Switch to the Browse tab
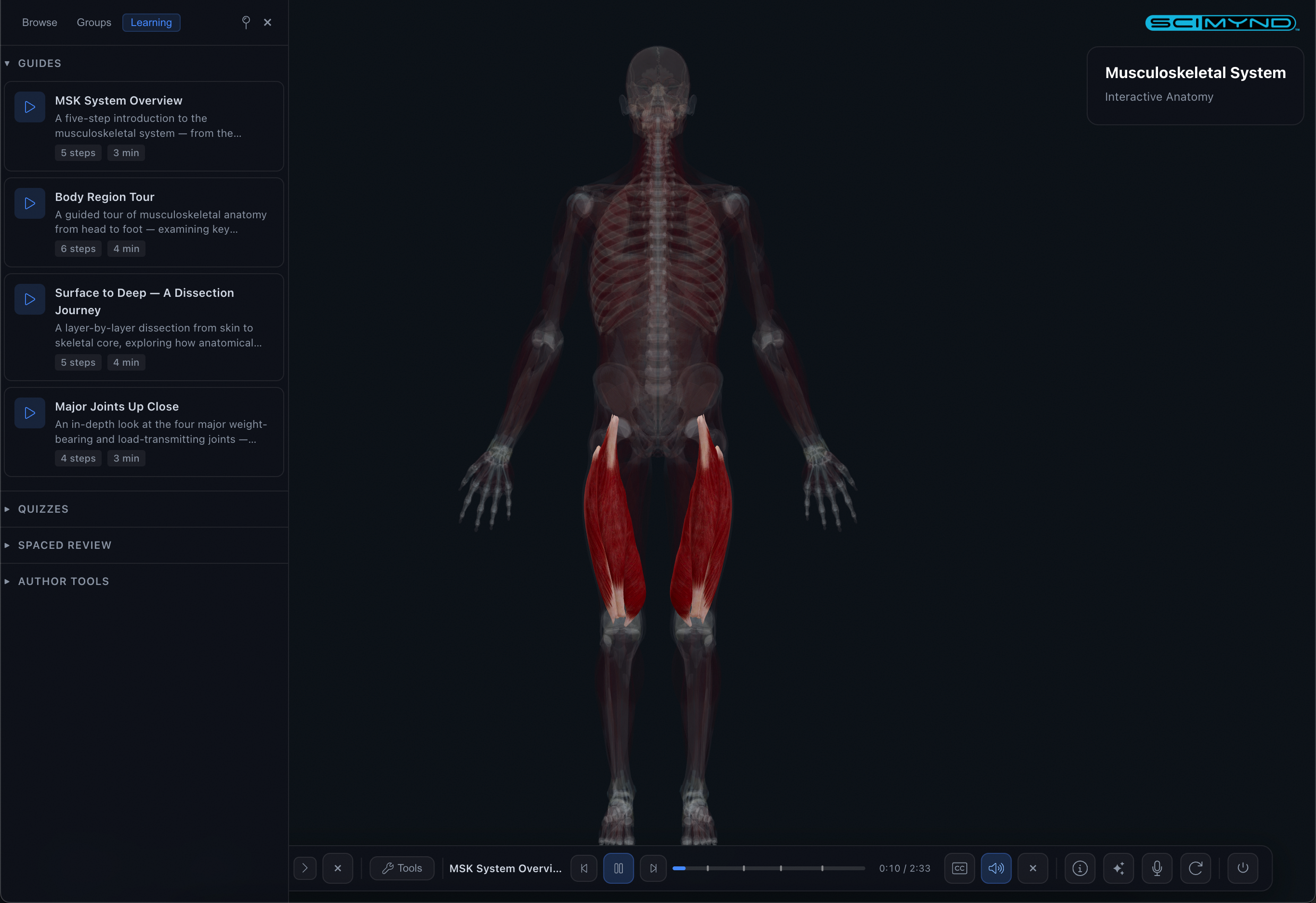 [x=39, y=23]
